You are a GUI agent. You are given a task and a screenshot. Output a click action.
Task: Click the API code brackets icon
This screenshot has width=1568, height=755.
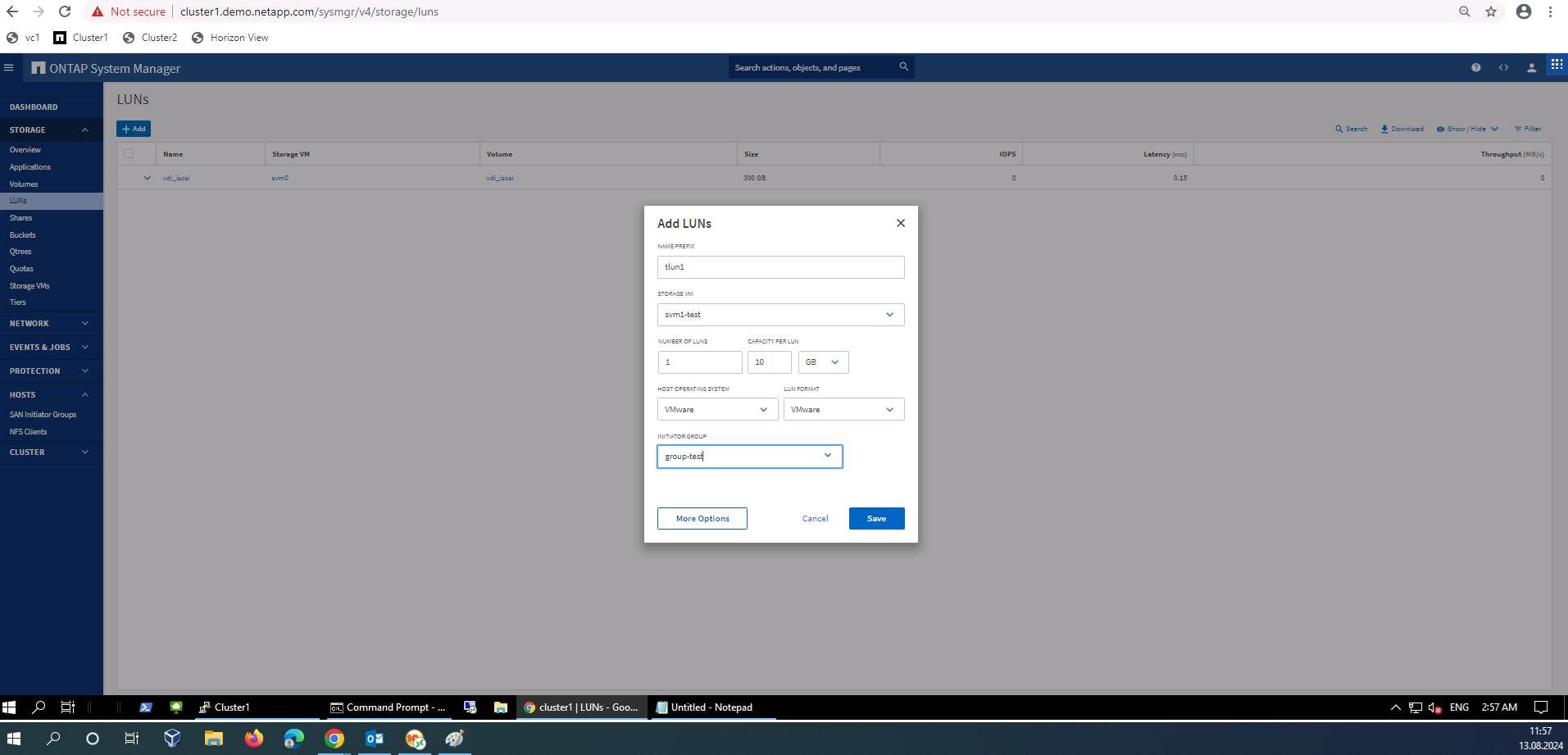point(1503,68)
